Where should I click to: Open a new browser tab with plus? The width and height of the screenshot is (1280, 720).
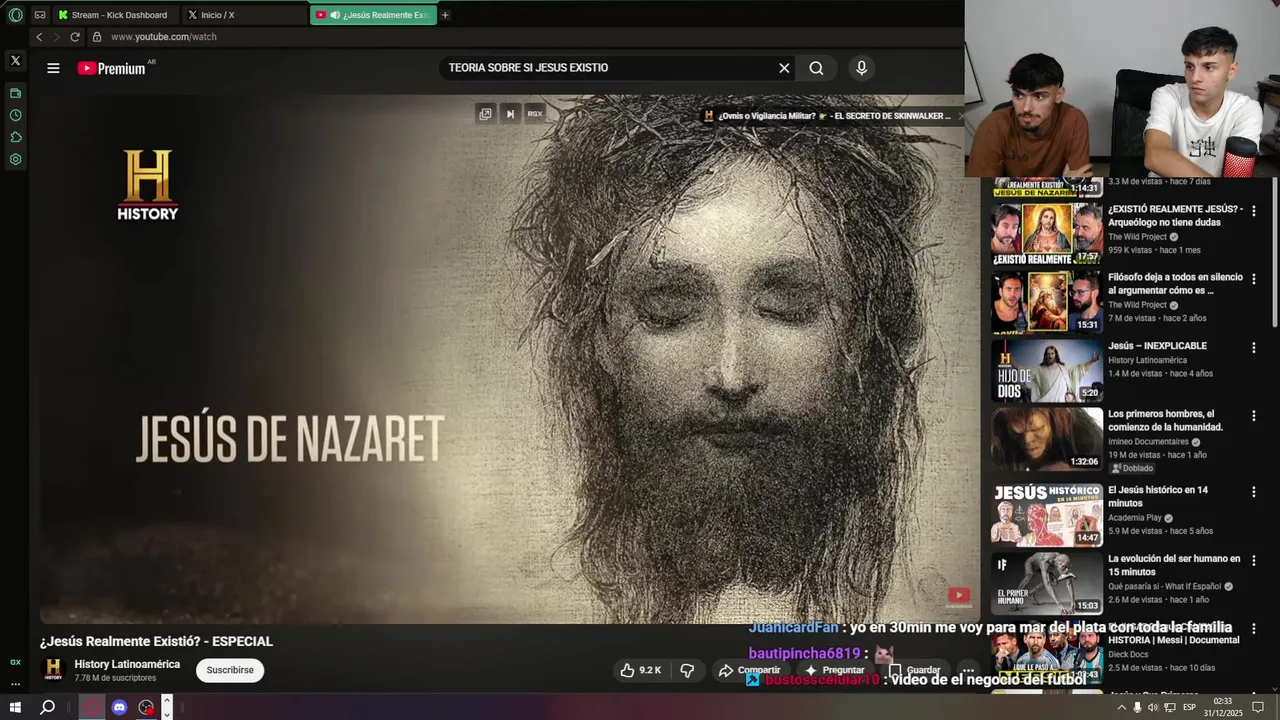pyautogui.click(x=445, y=15)
